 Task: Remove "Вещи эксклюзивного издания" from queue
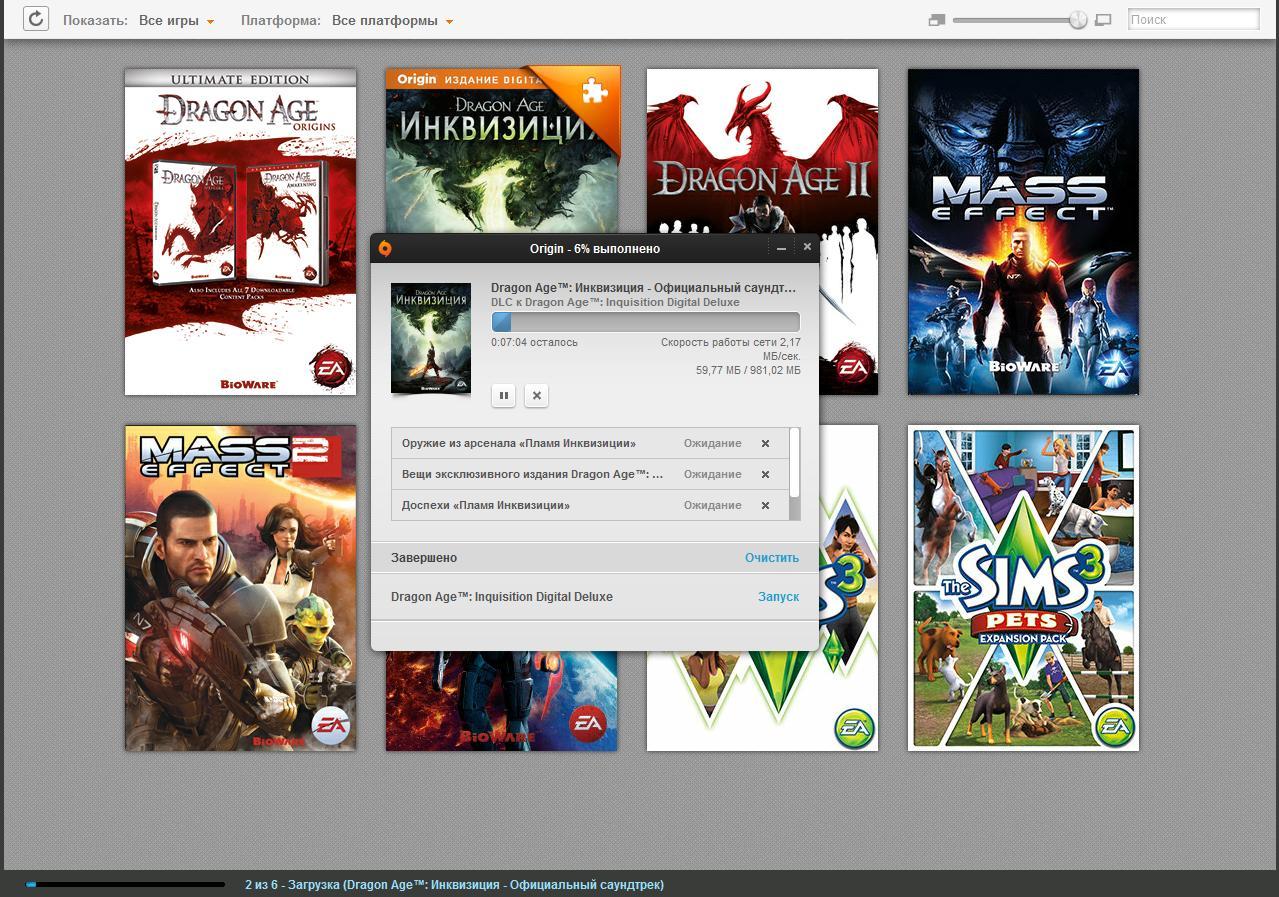click(765, 474)
